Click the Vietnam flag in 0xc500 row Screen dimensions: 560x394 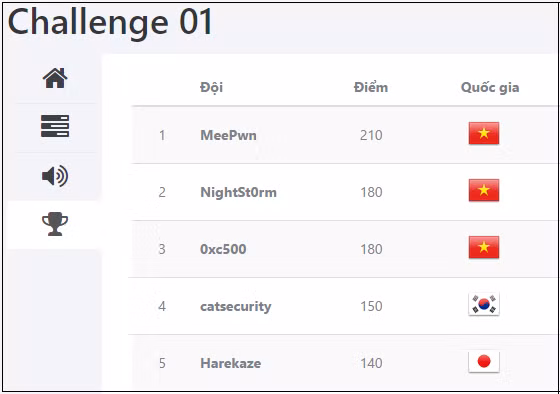pyautogui.click(x=484, y=247)
